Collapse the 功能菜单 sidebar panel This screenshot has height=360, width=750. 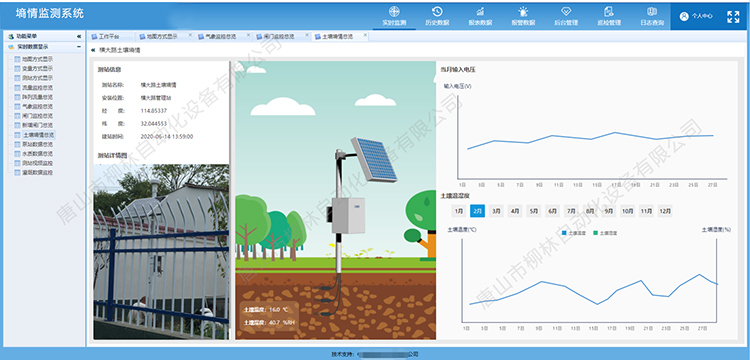point(79,36)
